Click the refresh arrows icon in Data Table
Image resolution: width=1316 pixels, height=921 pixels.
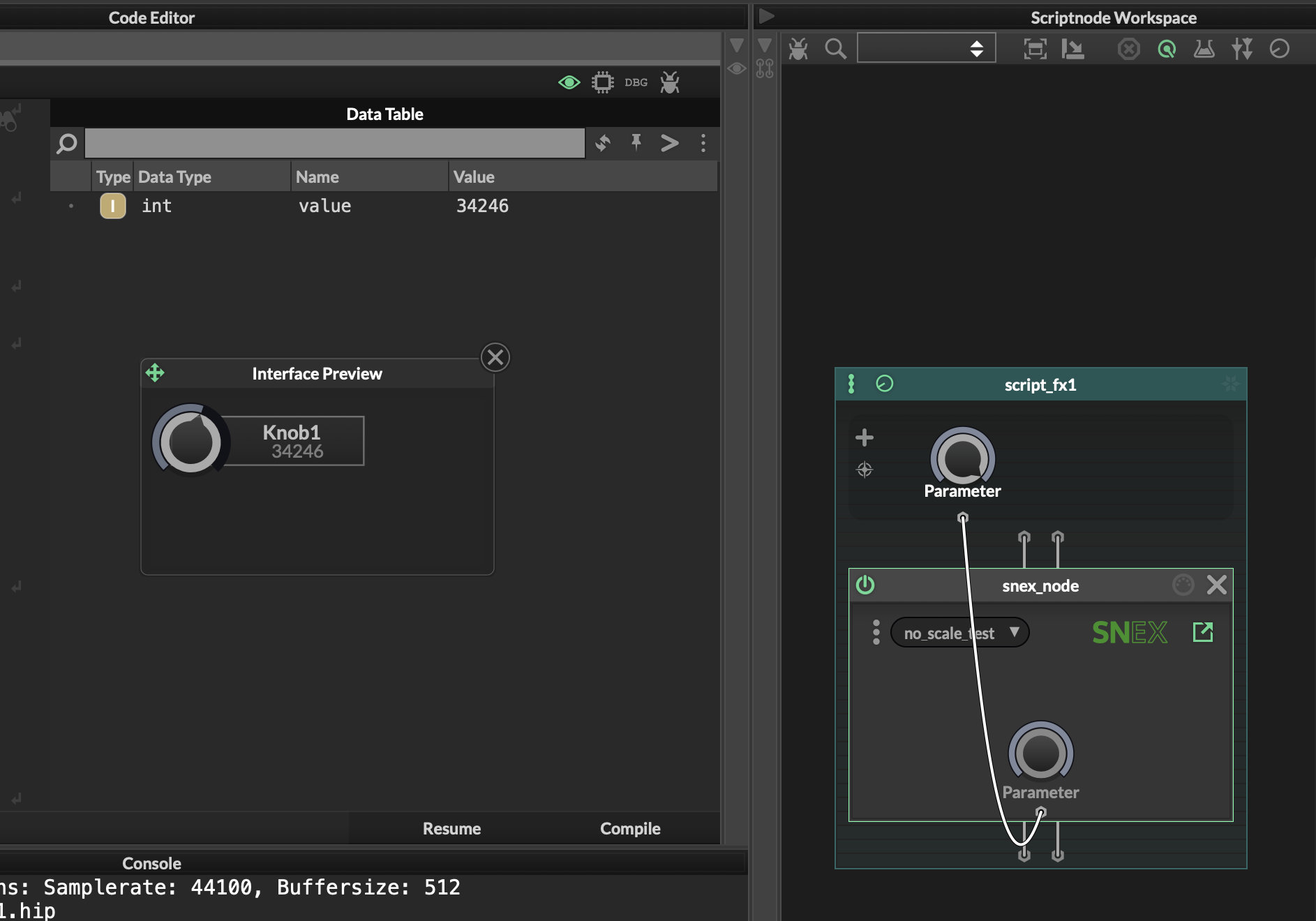click(x=603, y=143)
